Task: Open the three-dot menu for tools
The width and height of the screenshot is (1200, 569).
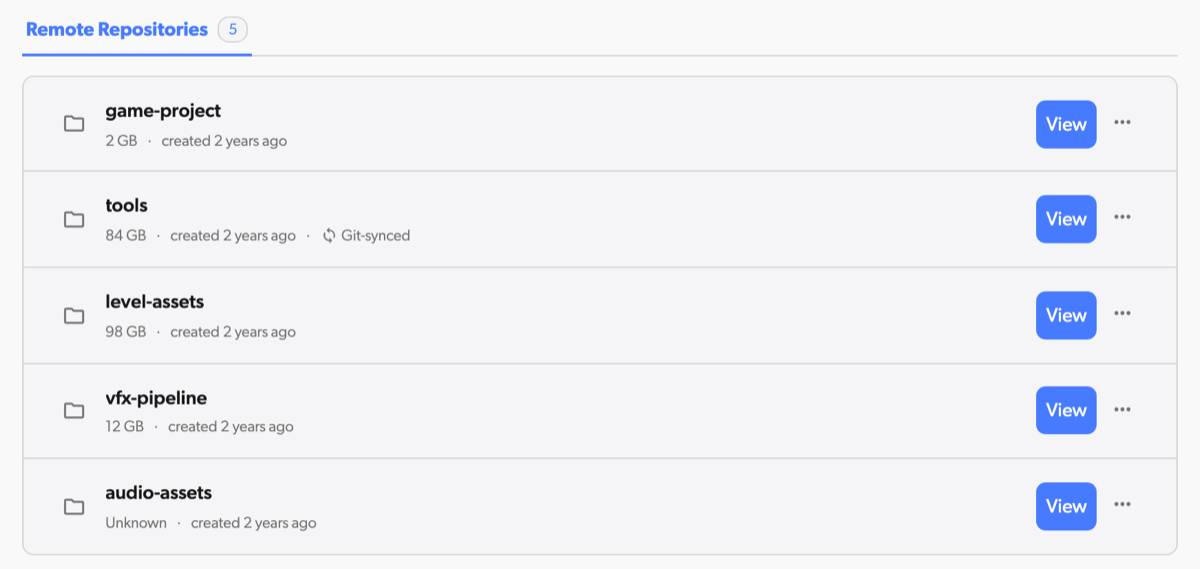Action: point(1122,217)
